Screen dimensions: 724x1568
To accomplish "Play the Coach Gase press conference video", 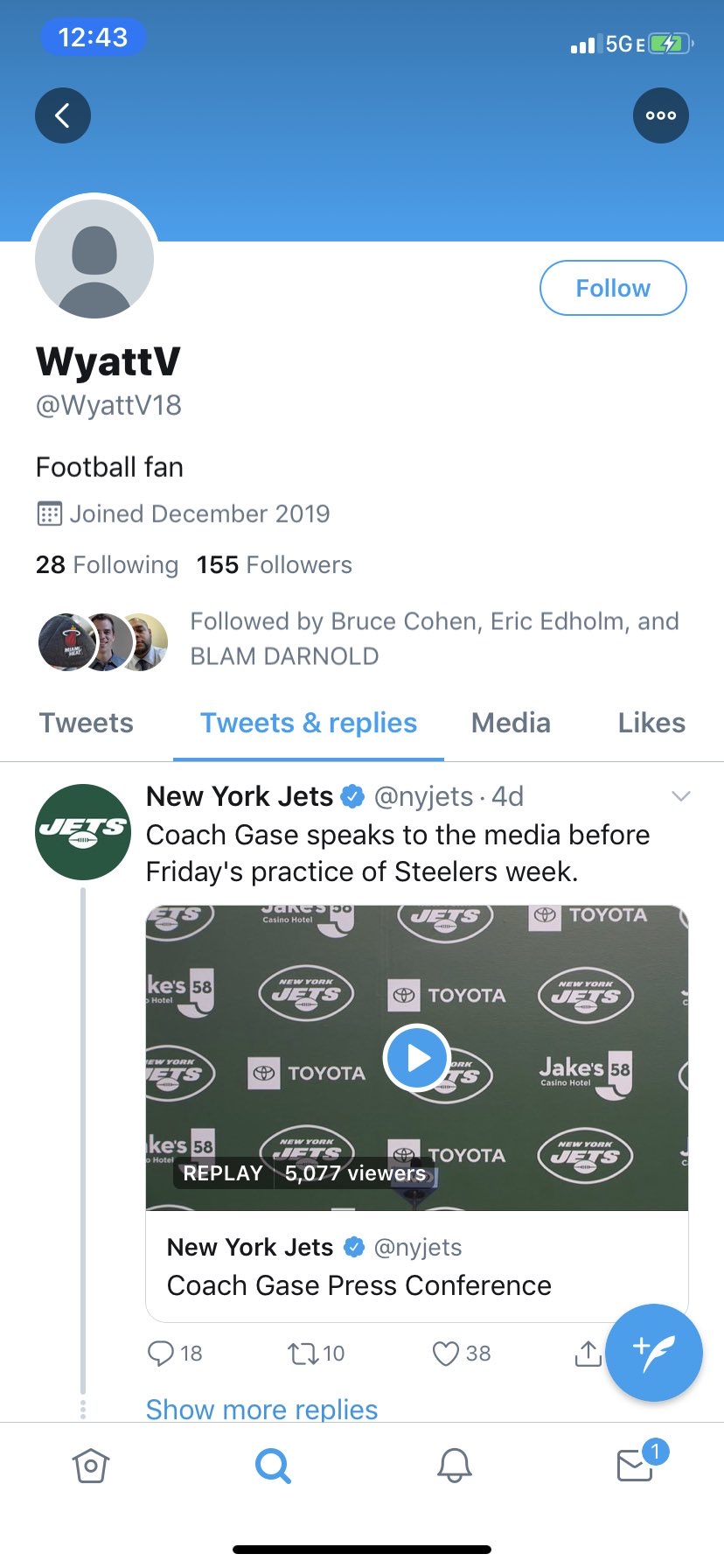I will click(x=416, y=1057).
